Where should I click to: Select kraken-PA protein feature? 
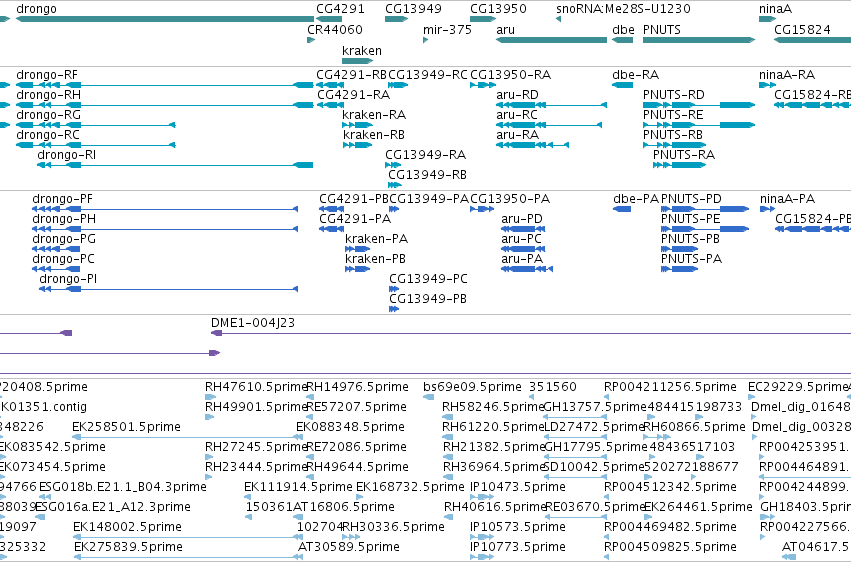(358, 249)
